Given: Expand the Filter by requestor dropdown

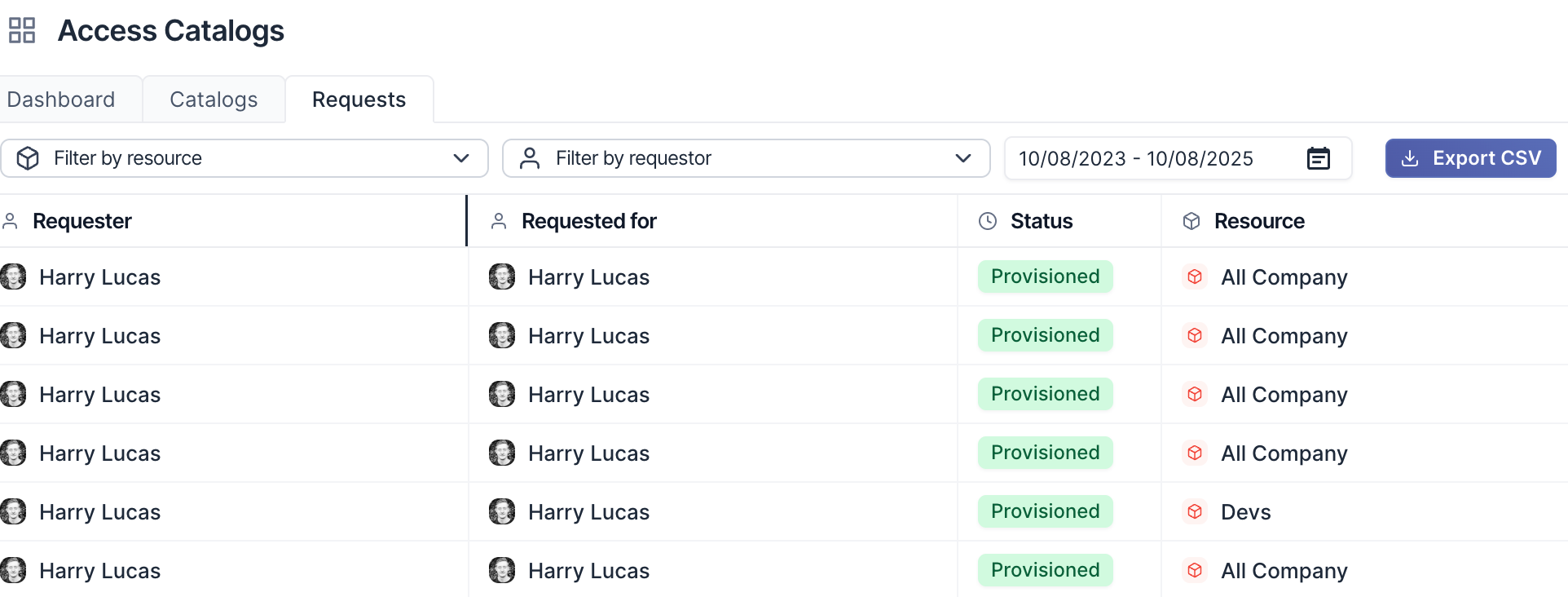Looking at the screenshot, I should 746,158.
